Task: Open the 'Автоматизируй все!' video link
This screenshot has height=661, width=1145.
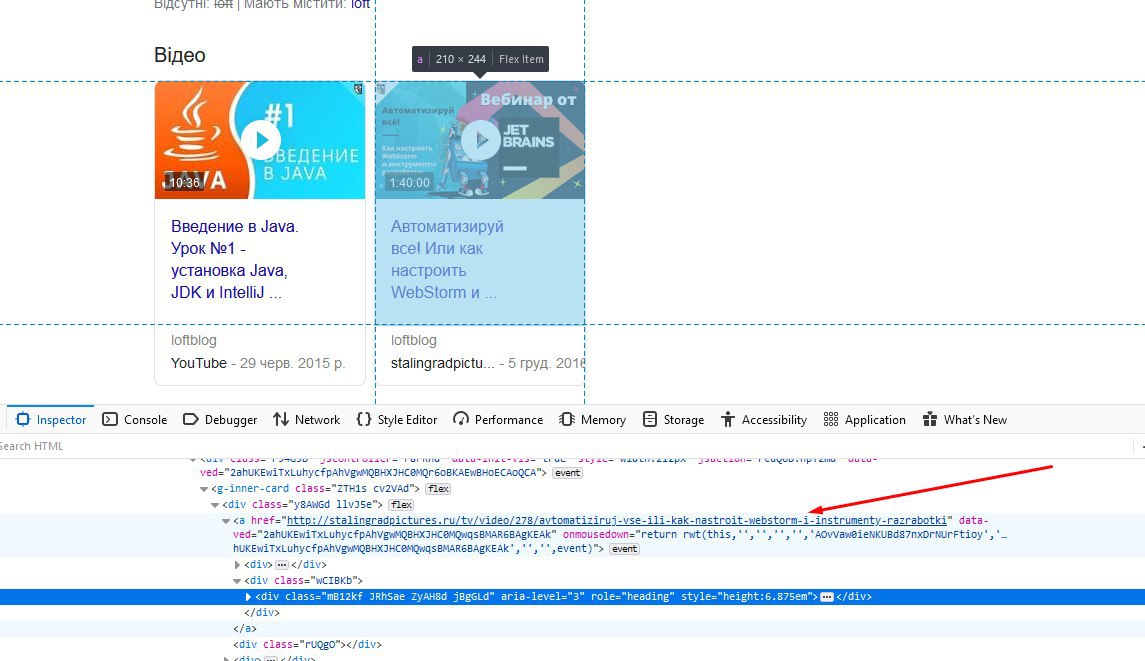Action: (447, 259)
